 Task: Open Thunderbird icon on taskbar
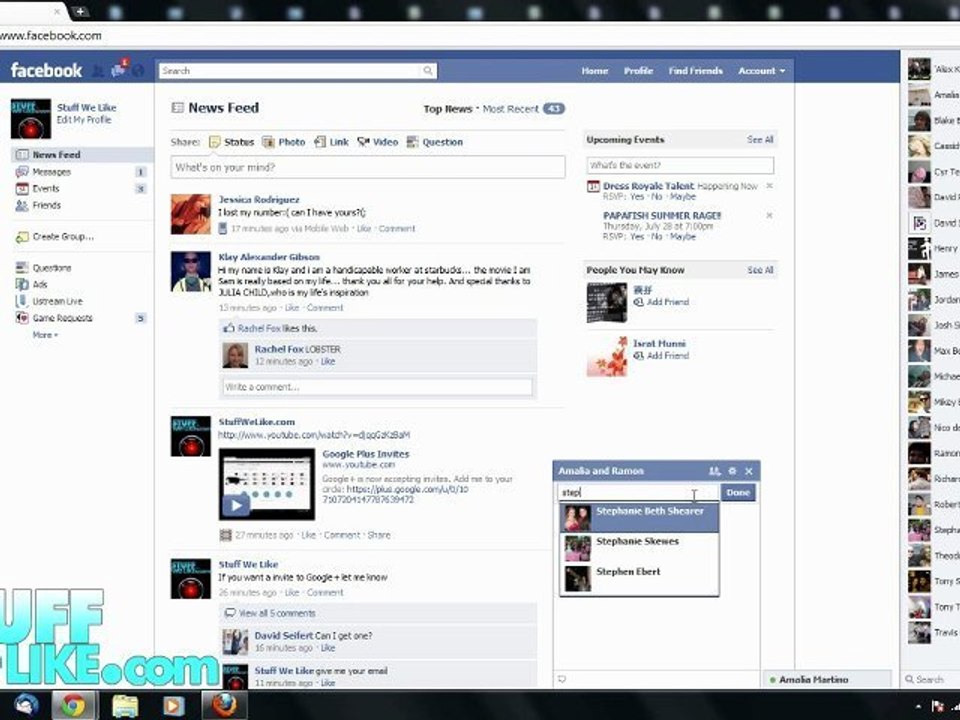coord(26,705)
